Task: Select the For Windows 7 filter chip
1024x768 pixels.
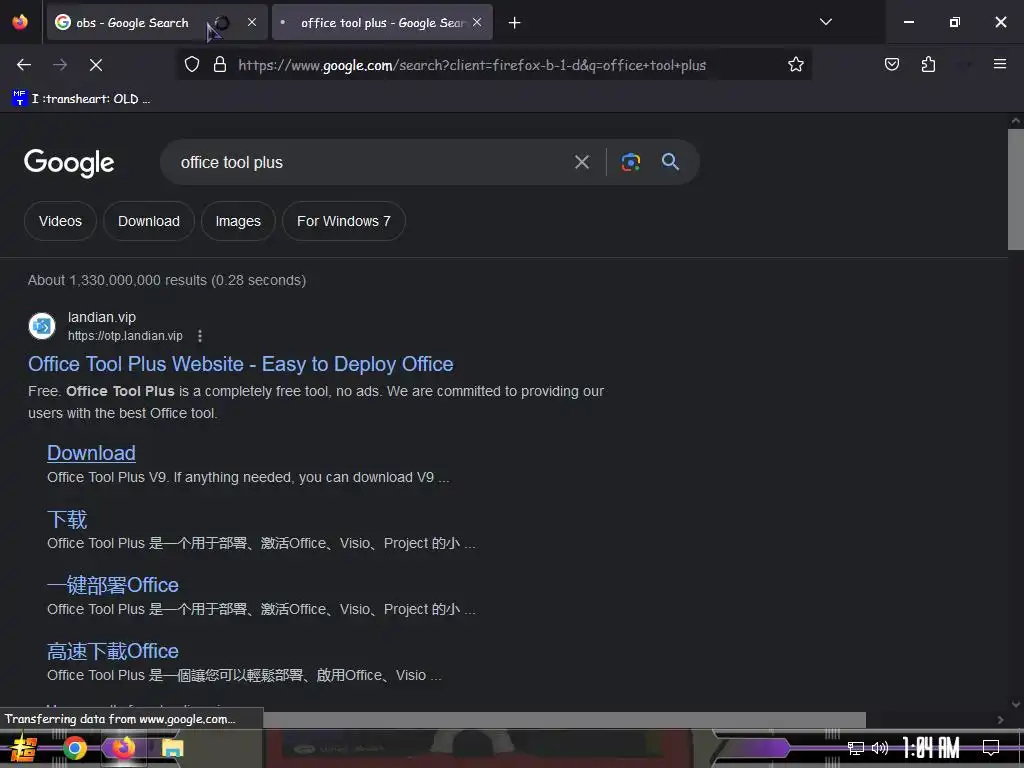Action: [344, 221]
